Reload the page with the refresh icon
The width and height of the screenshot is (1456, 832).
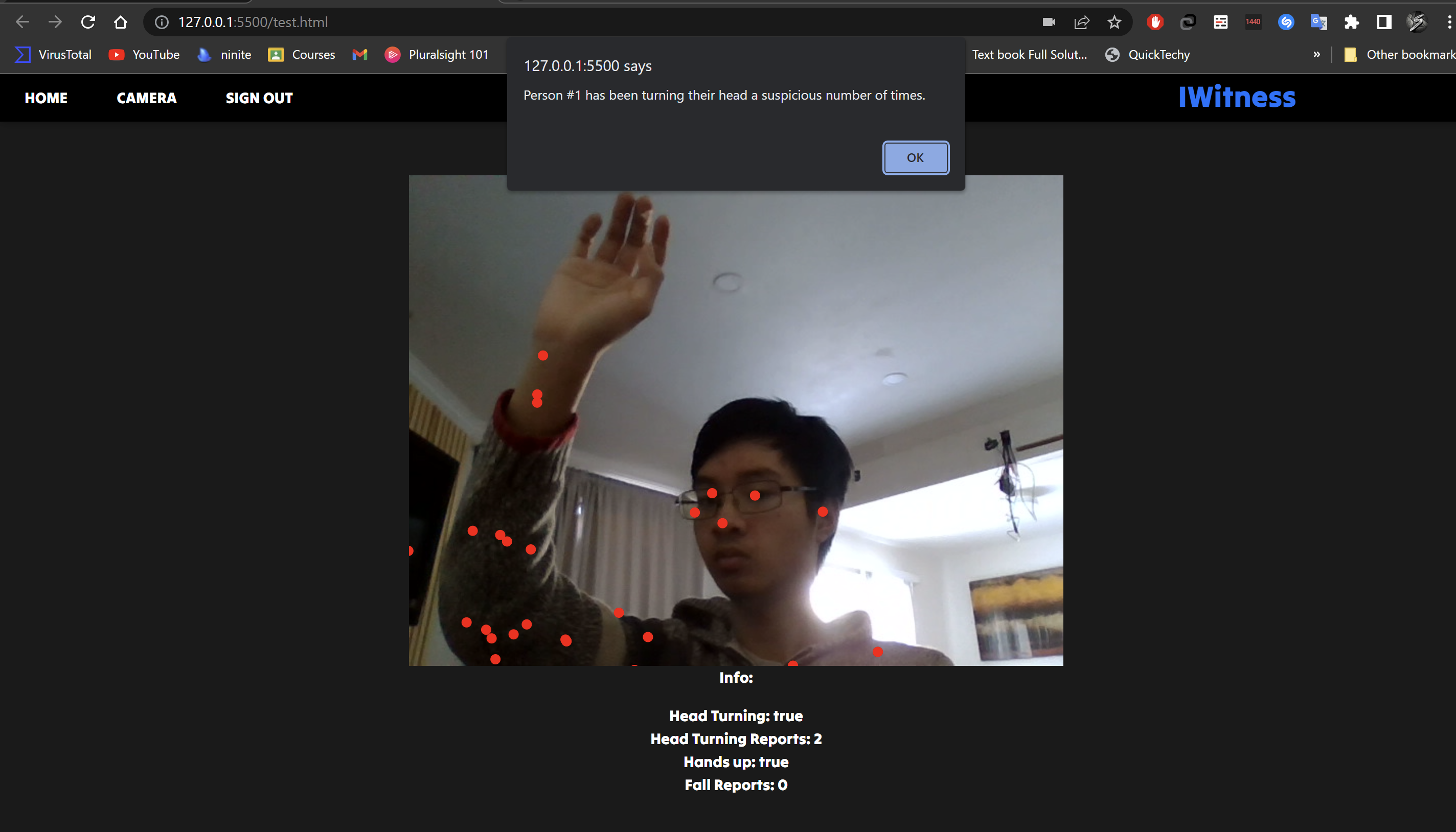88,22
